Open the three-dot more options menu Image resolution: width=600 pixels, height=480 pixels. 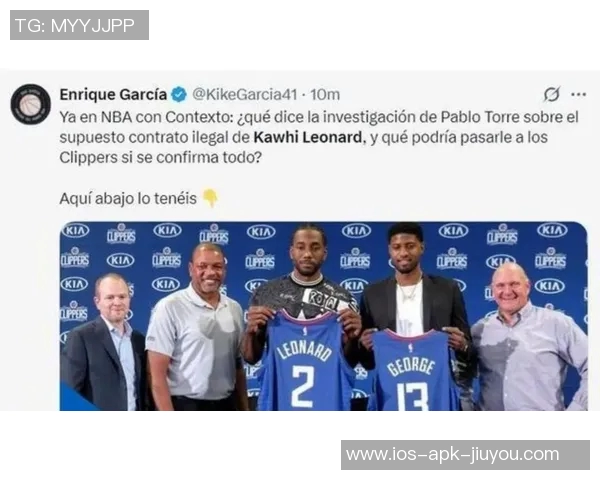(x=578, y=94)
